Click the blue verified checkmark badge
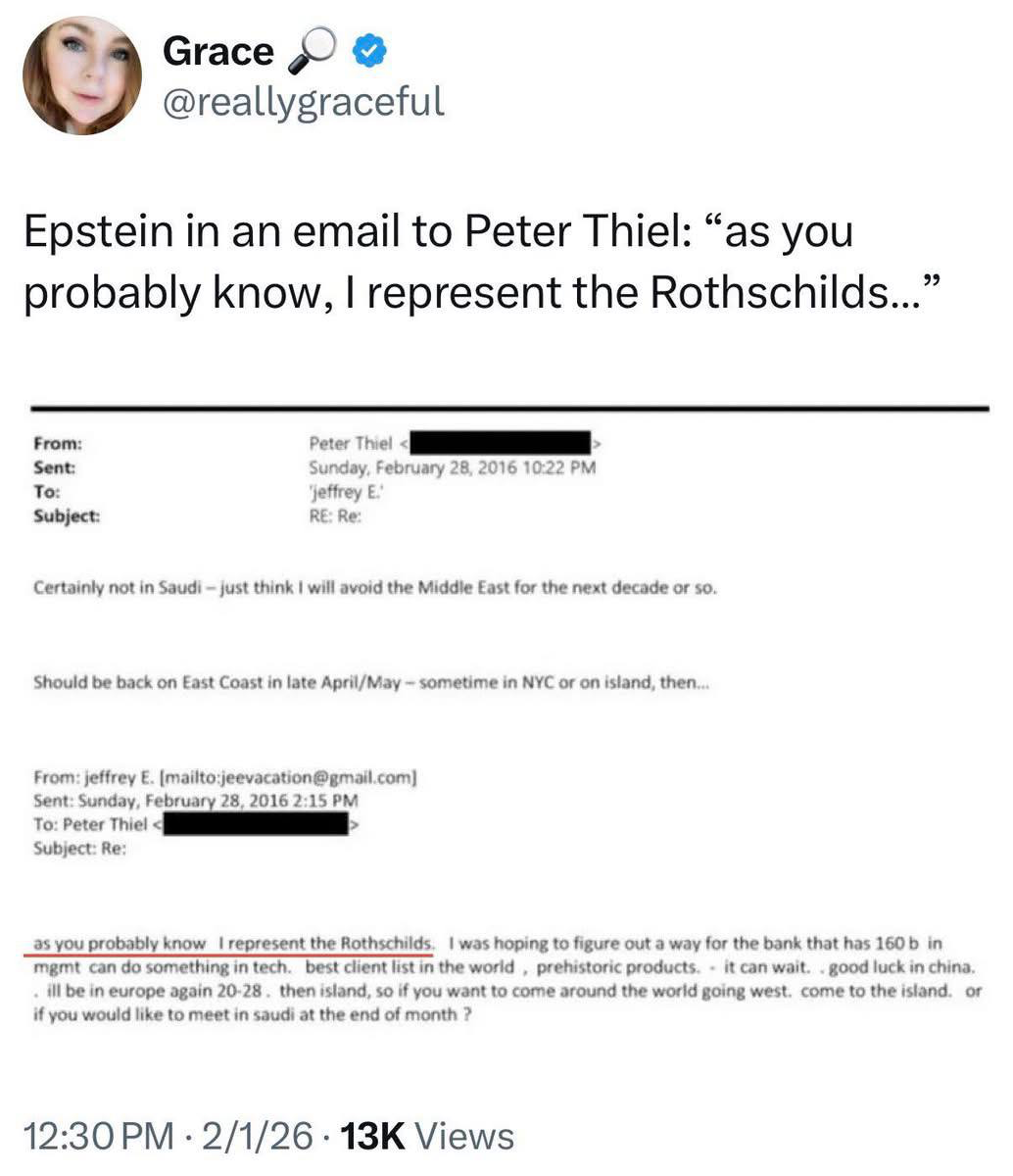 click(x=375, y=51)
